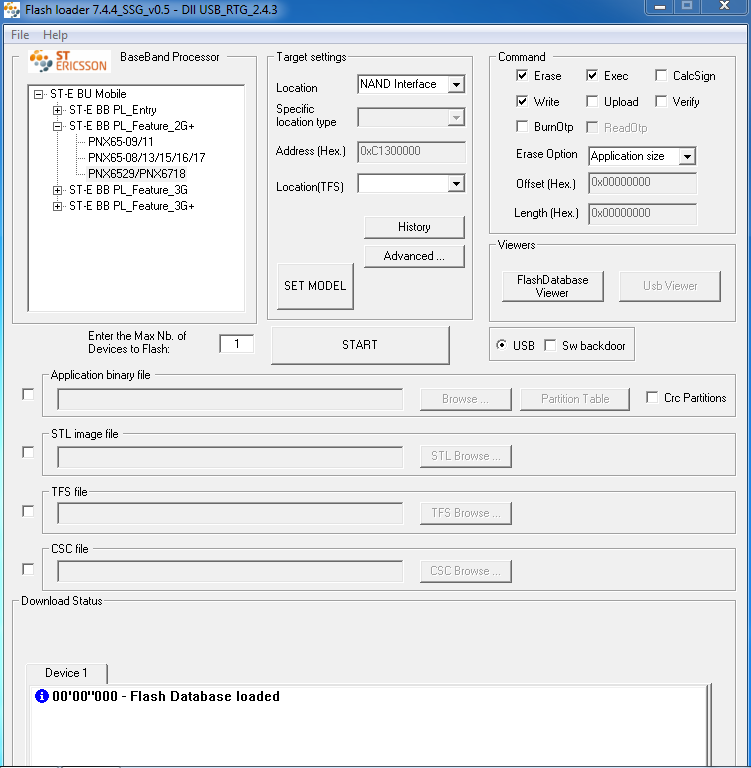
Task: Open the FlashDatabase Viewer
Action: [553, 286]
